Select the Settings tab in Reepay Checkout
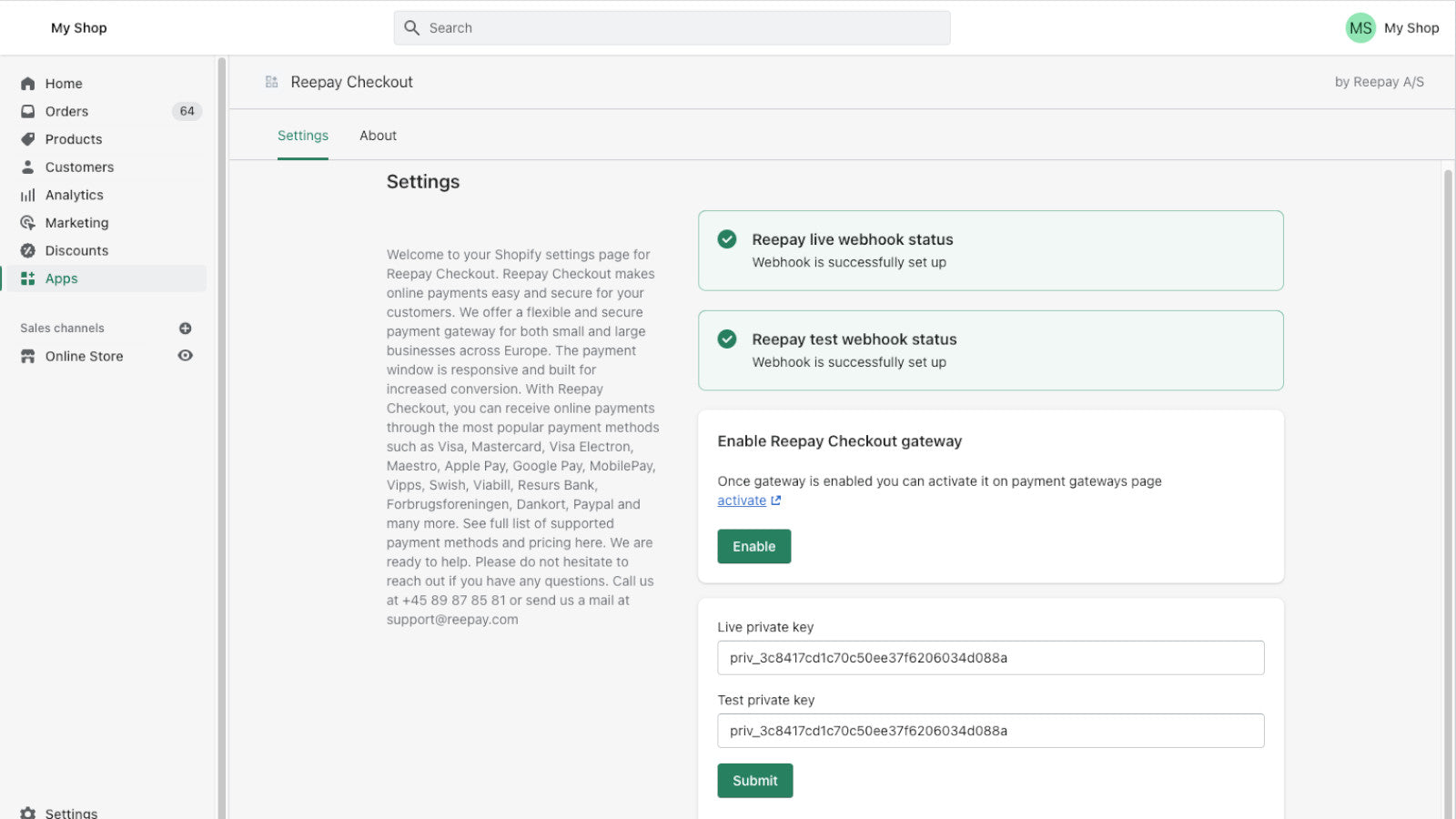 [x=303, y=136]
